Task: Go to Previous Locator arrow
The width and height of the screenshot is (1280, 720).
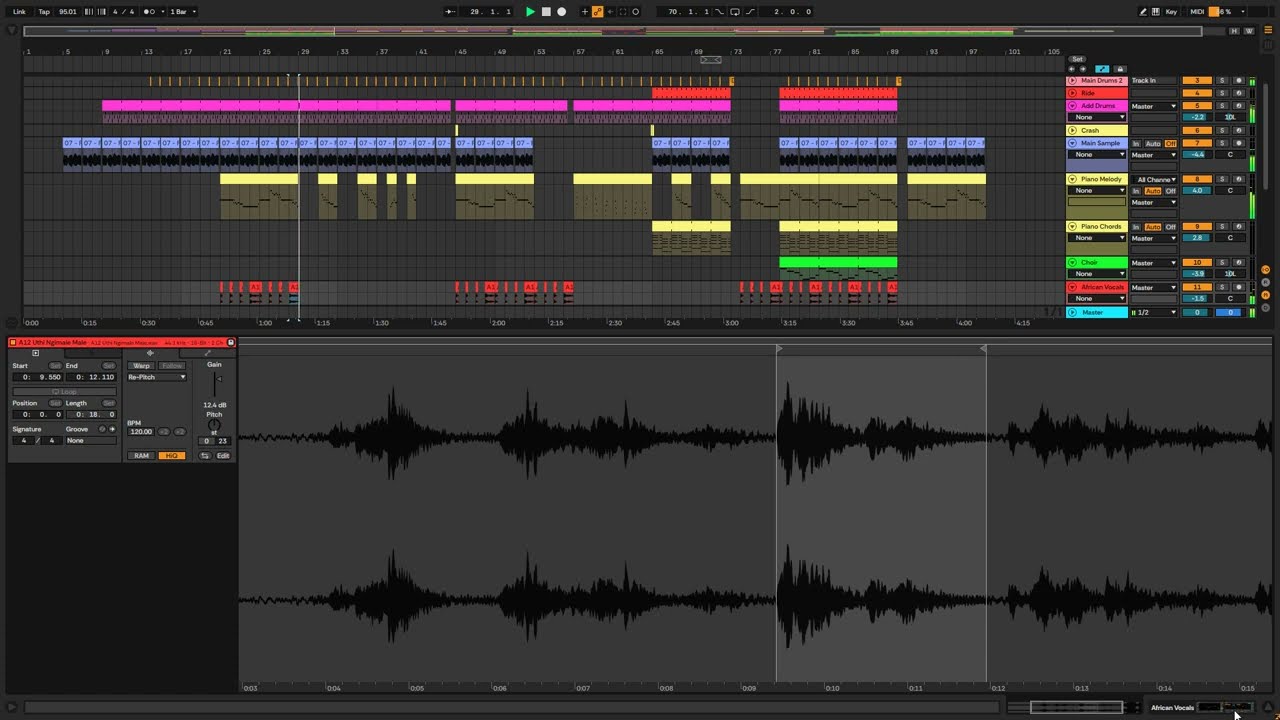Action: point(1072,69)
